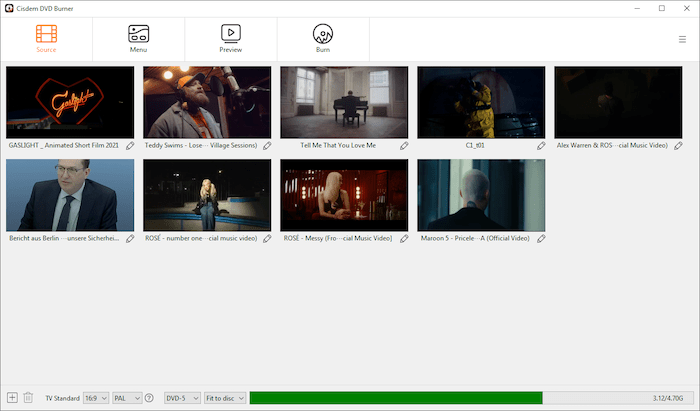The image size is (700, 411).
Task: Open the hamburger menu at top right
Action: pyautogui.click(x=682, y=40)
